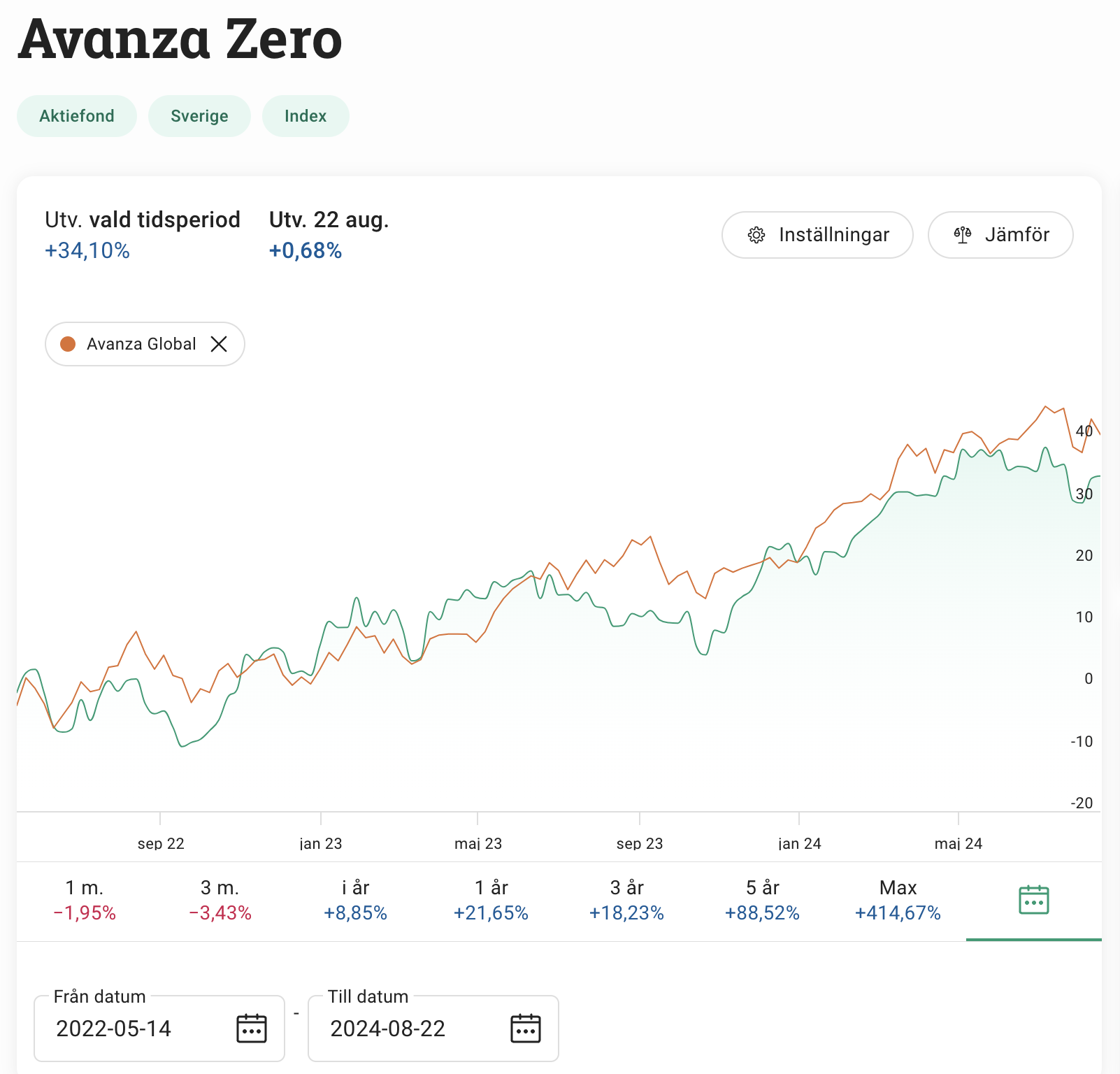
Task: Click the Index category tag
Action: (306, 116)
